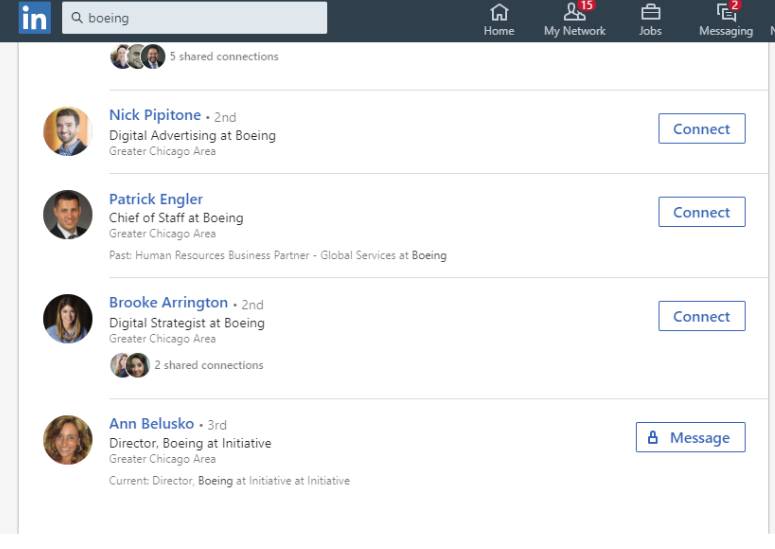
Task: Click 'Chief of Staff at Boeing' headline
Action: coord(176,218)
